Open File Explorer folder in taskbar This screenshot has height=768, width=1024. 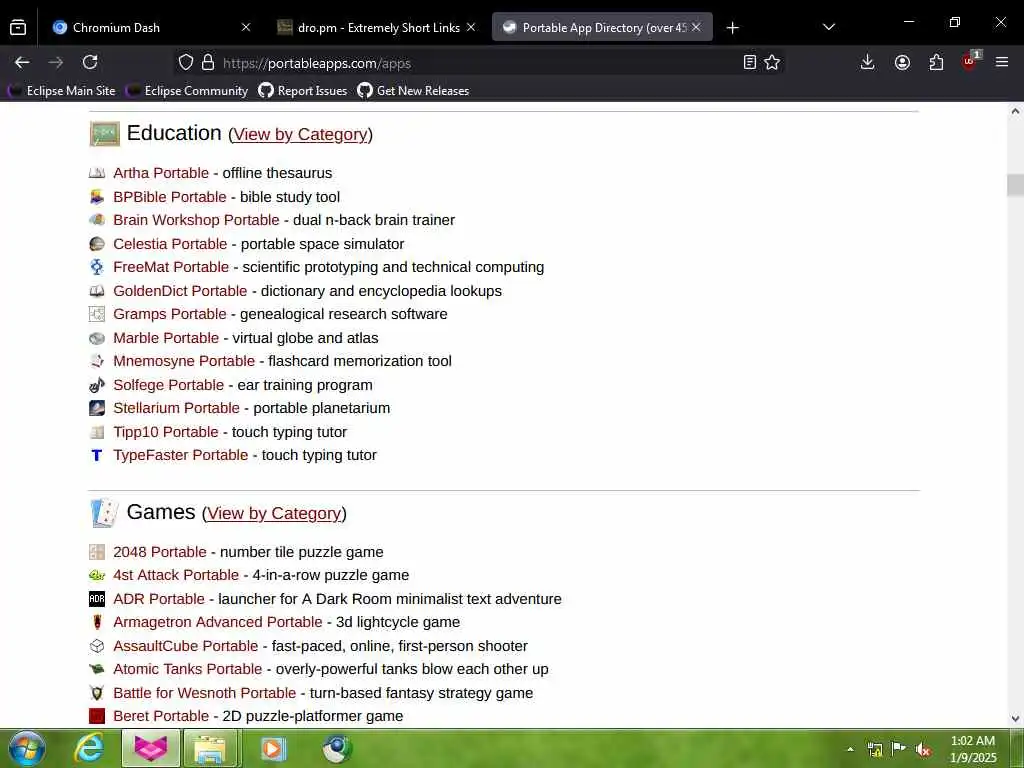pos(210,748)
